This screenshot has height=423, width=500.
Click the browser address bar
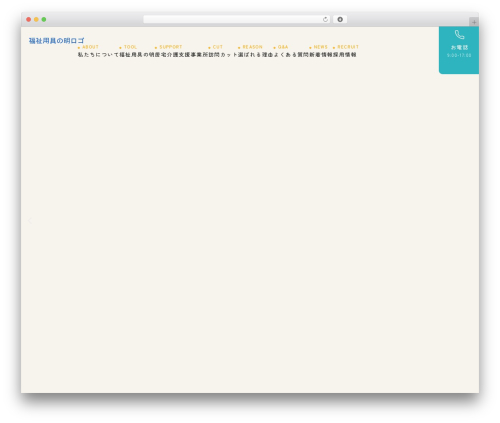coord(237,19)
